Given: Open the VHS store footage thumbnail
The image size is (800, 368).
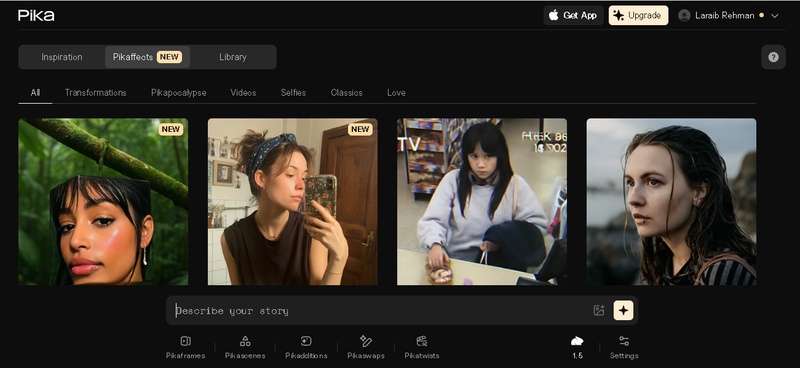Looking at the screenshot, I should (x=482, y=202).
